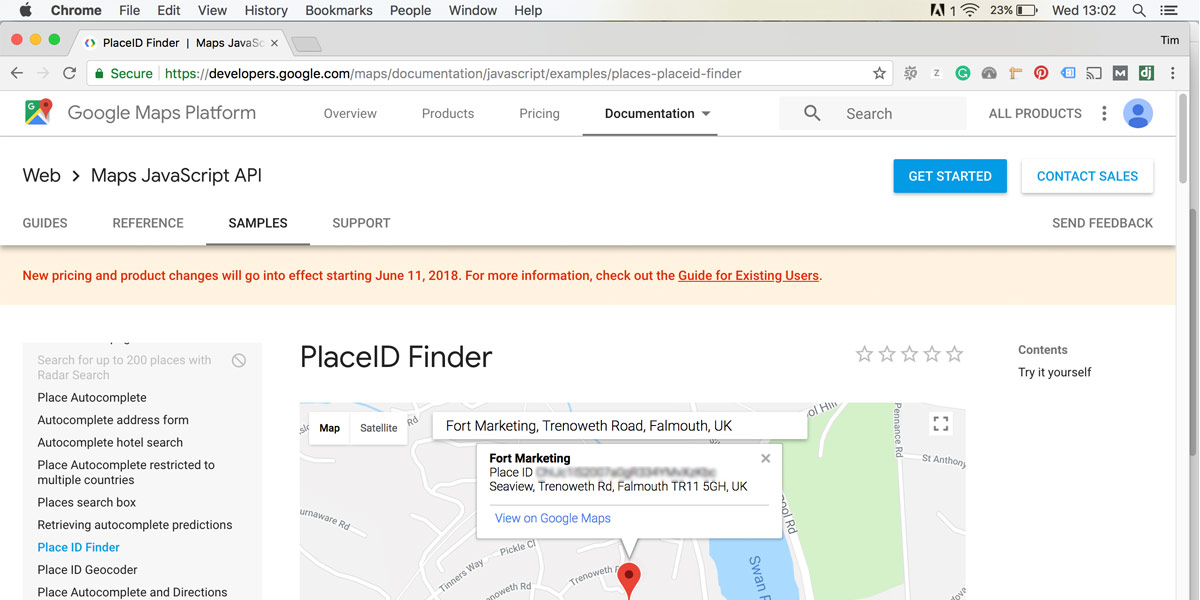The width and height of the screenshot is (1200, 600).
Task: Click the Maps JavaScript API breadcrumb
Action: click(176, 175)
